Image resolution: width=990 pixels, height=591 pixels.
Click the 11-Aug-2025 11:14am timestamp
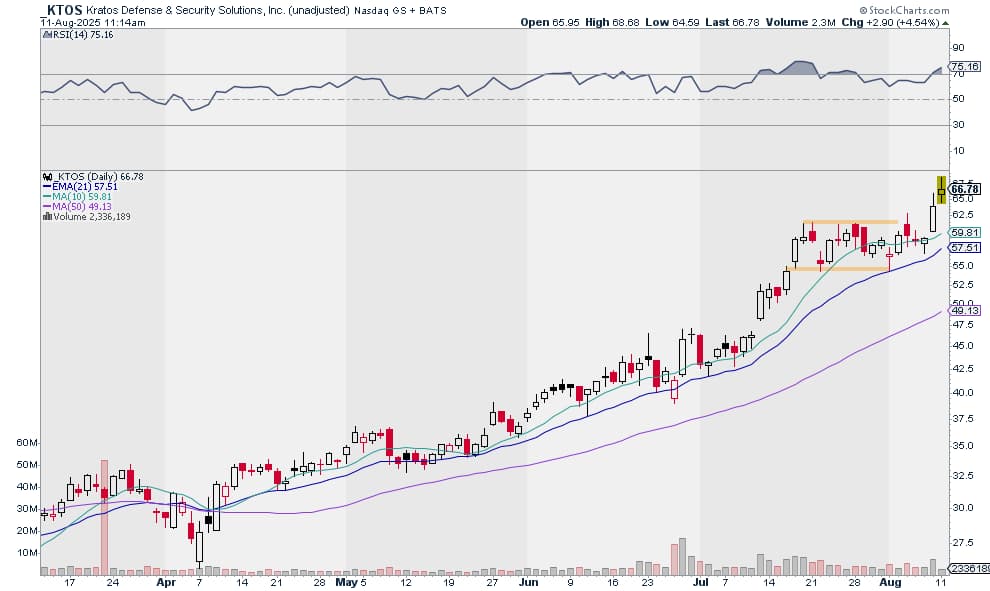(93, 22)
